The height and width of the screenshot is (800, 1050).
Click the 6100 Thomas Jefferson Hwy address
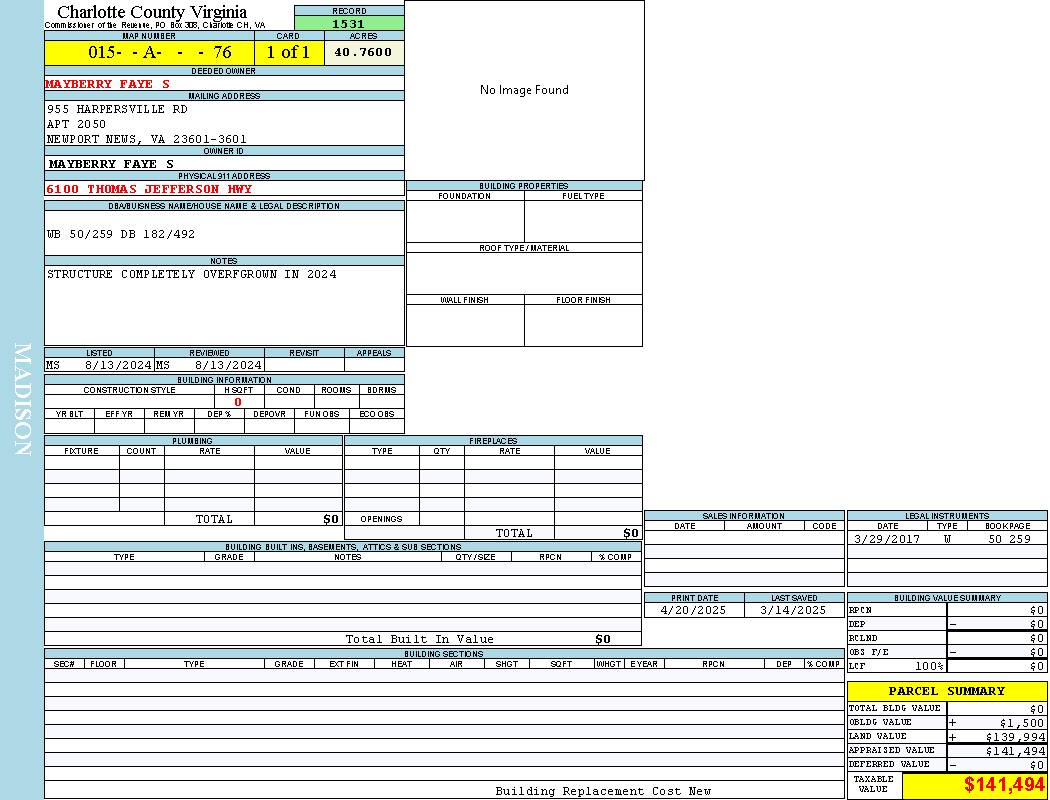149,188
